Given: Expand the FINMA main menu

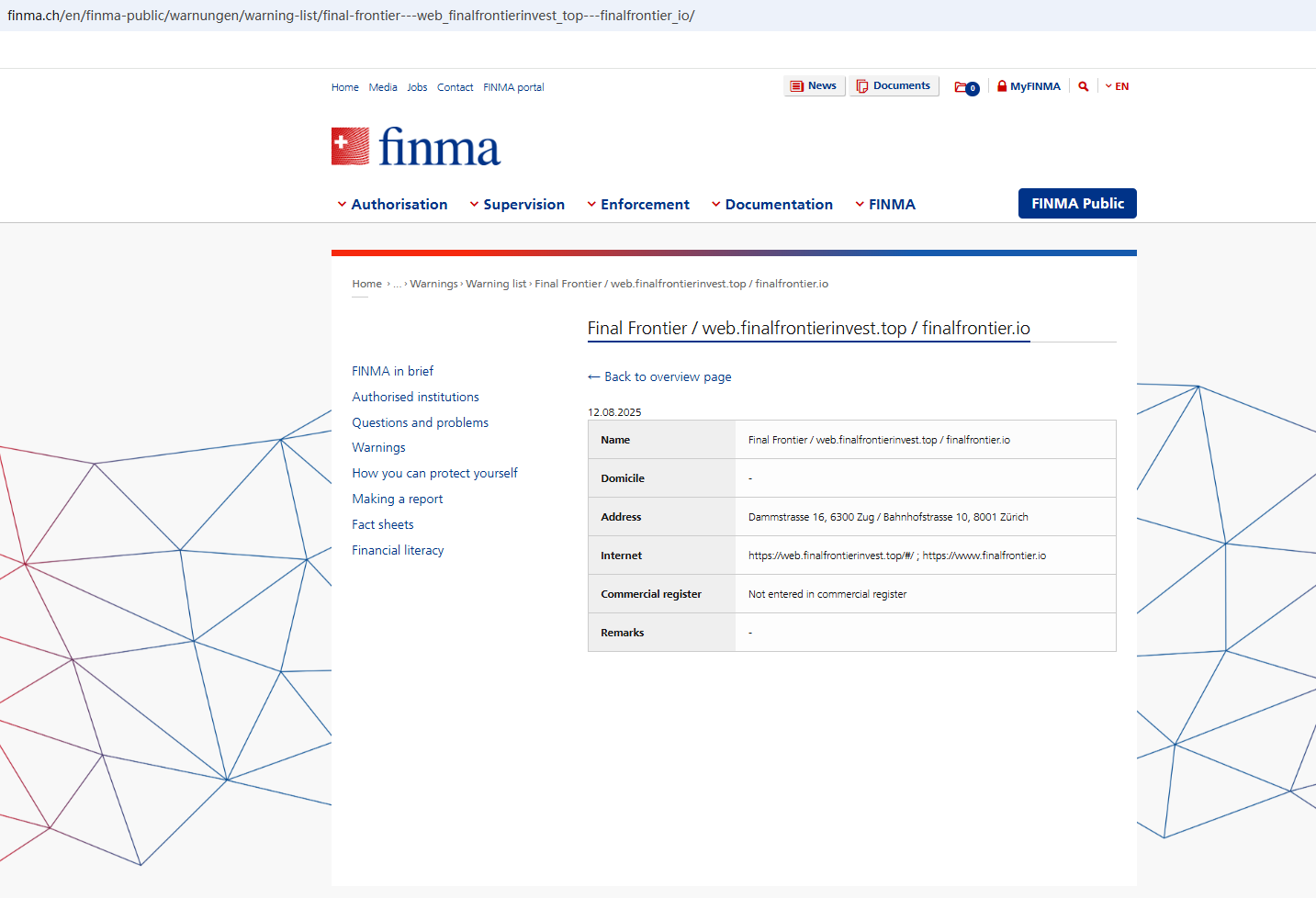Looking at the screenshot, I should (885, 204).
